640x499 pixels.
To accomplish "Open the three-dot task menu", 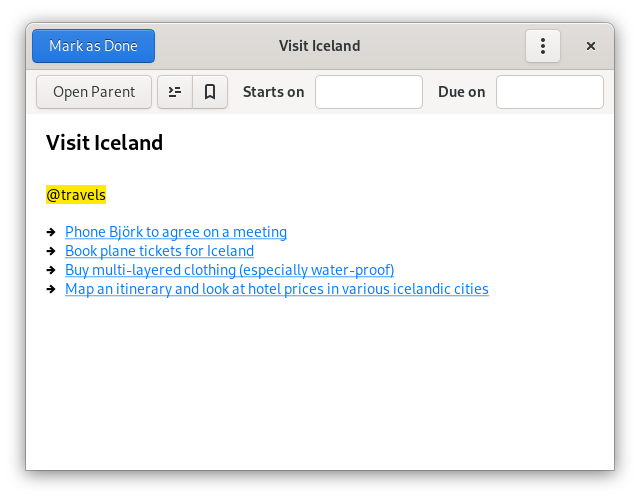I will (x=543, y=46).
